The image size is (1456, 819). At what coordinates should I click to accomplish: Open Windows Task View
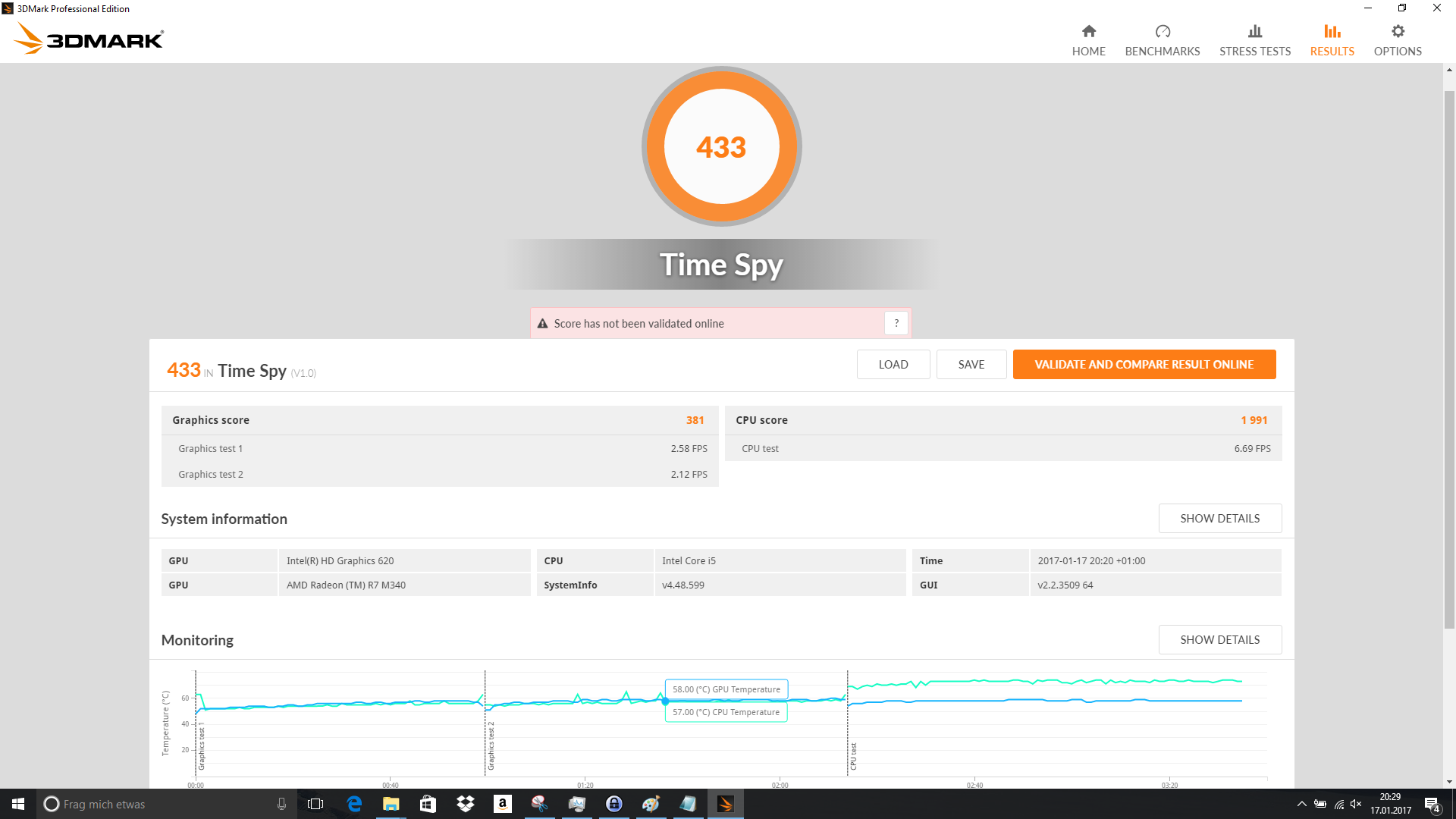(x=315, y=804)
